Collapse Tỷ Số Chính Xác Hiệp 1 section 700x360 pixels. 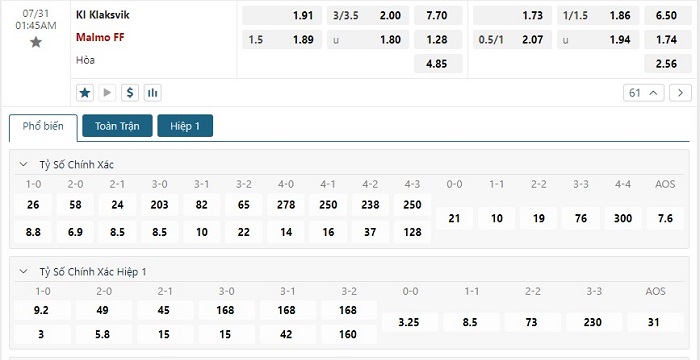tap(23, 271)
